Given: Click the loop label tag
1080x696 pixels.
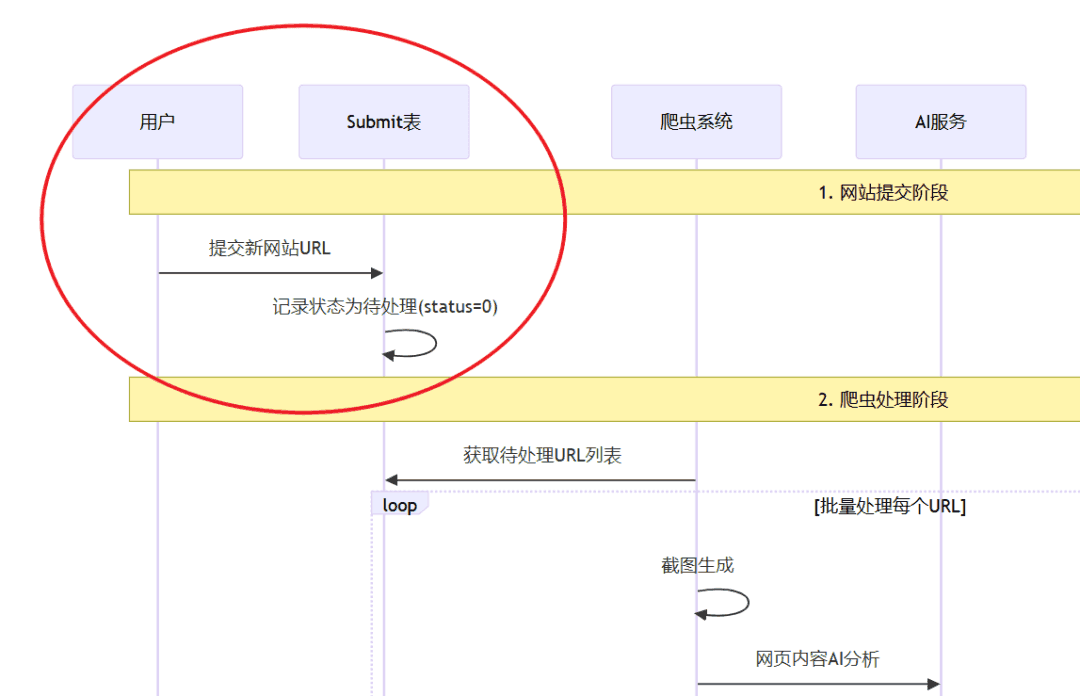Looking at the screenshot, I should (399, 504).
